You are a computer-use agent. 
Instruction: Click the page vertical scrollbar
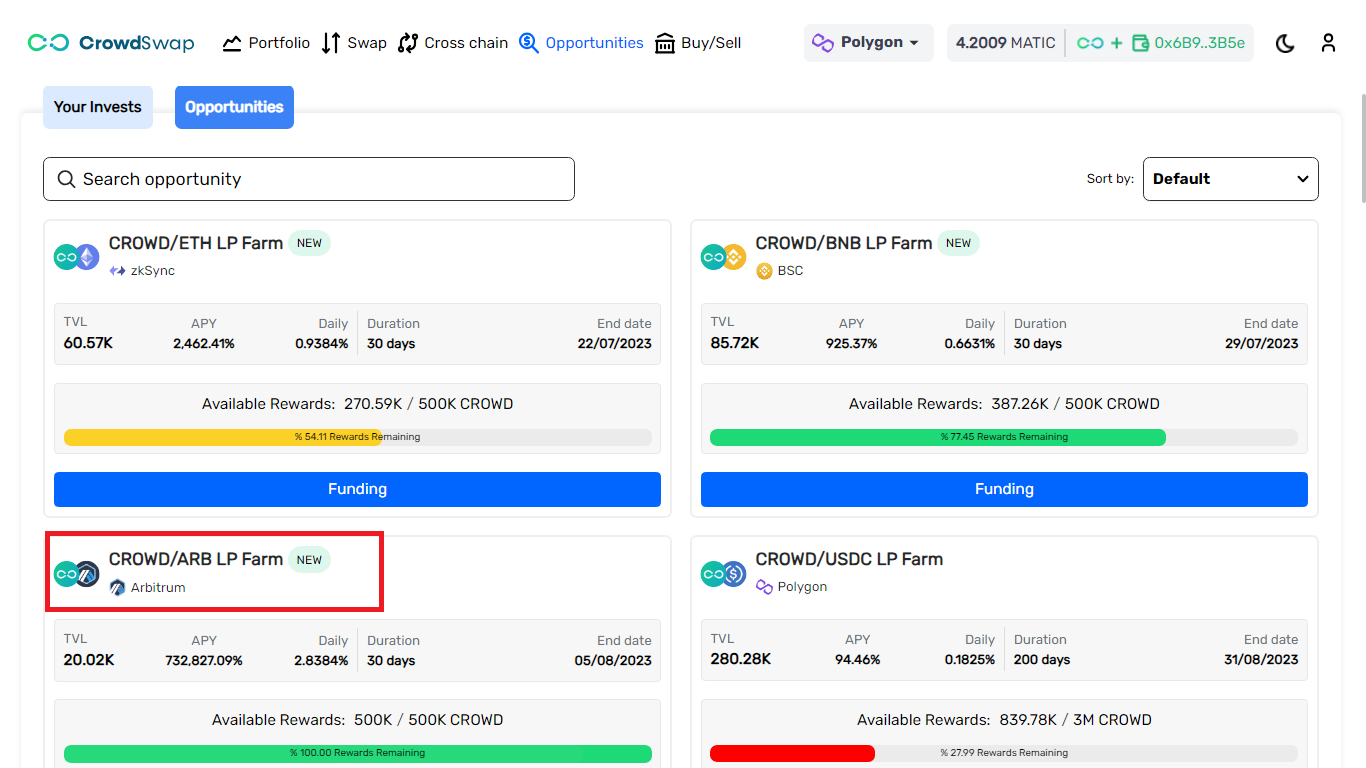click(1361, 150)
